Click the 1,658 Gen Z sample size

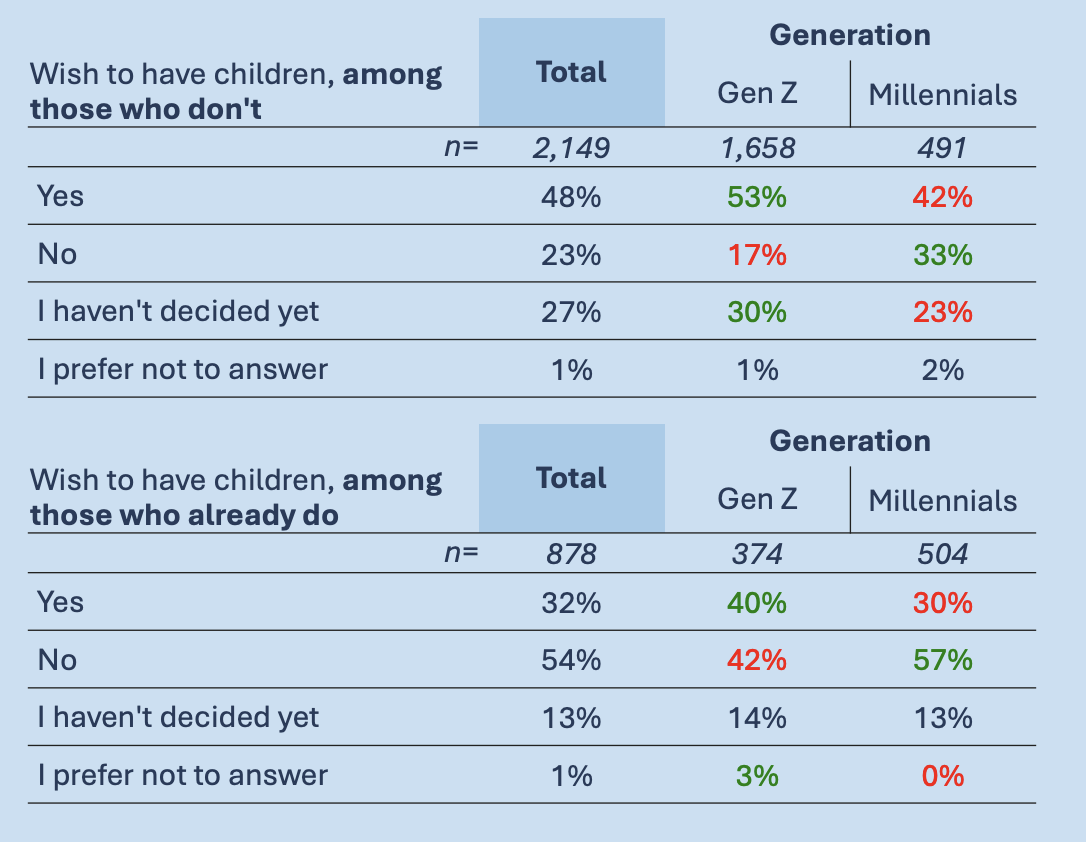757,149
